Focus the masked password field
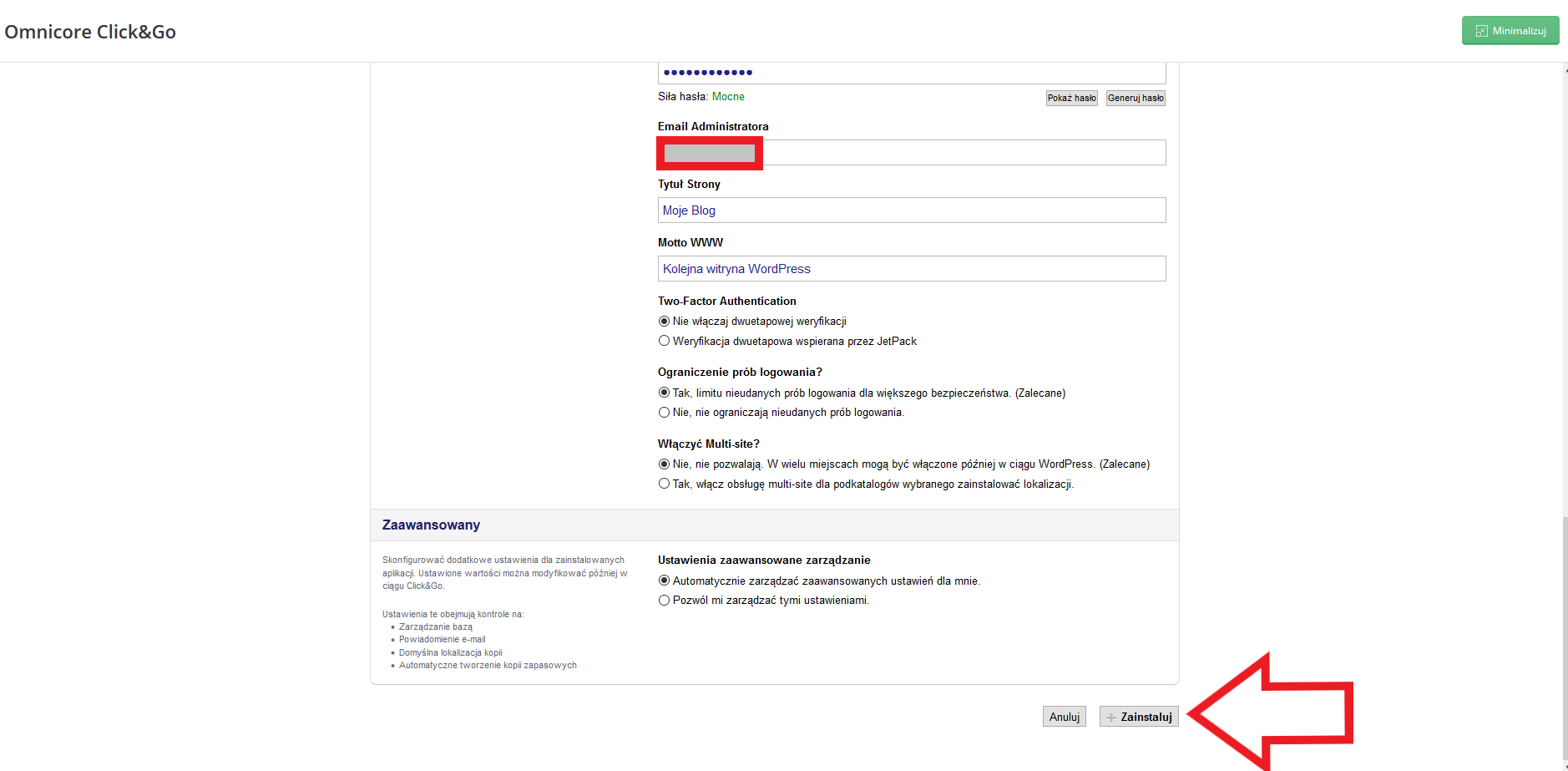 [911, 73]
